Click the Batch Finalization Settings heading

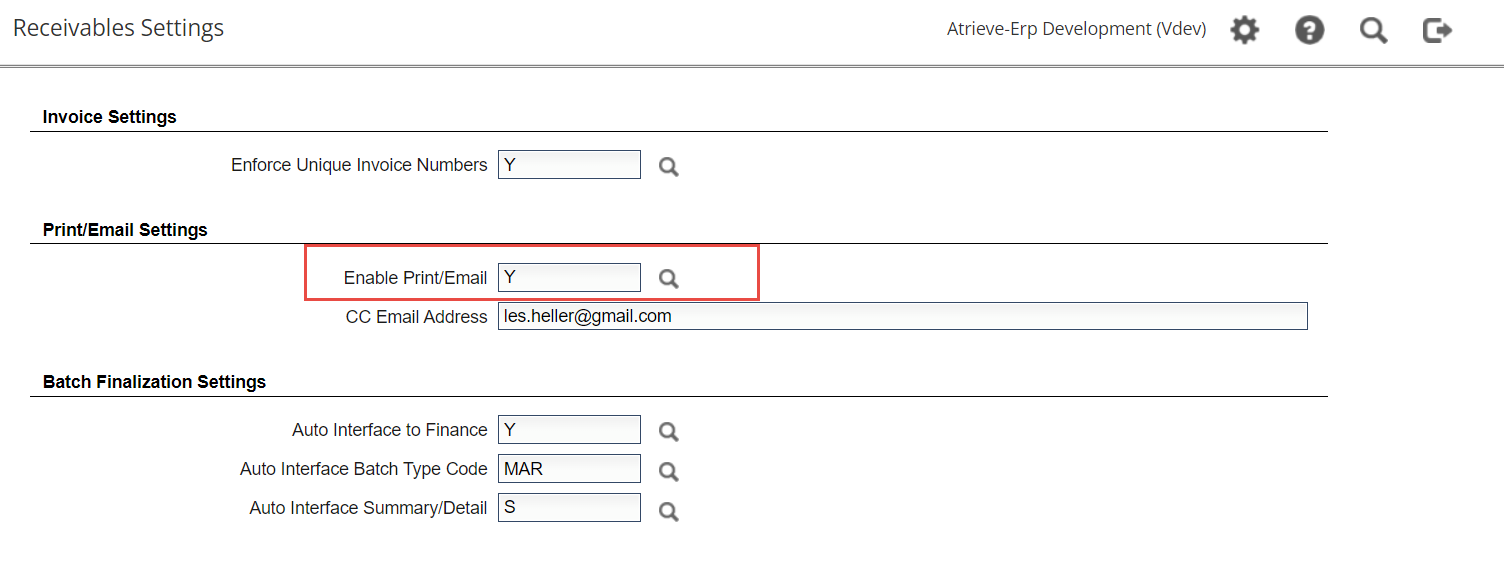point(154,382)
